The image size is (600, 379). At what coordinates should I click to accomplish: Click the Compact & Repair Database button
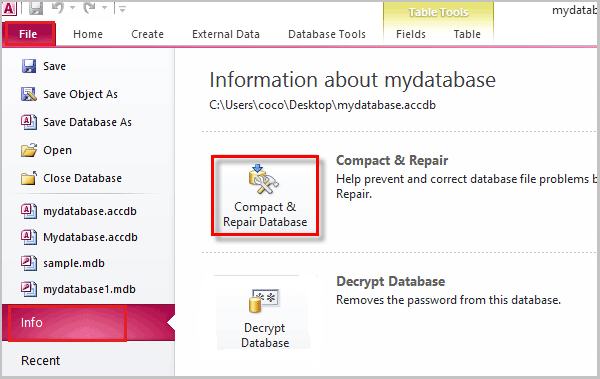[x=265, y=196]
